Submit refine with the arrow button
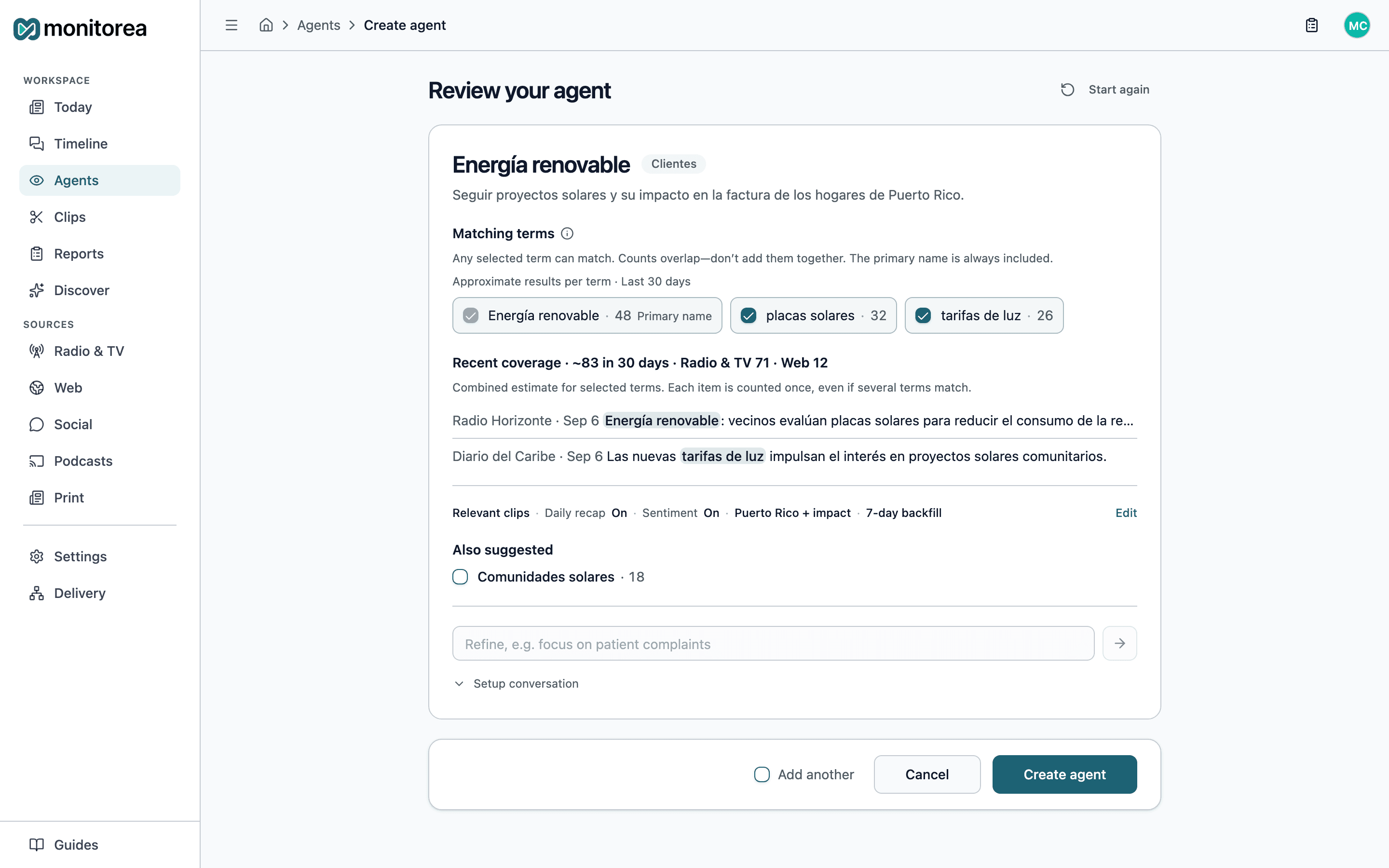This screenshot has height=868, width=1389. (x=1120, y=644)
